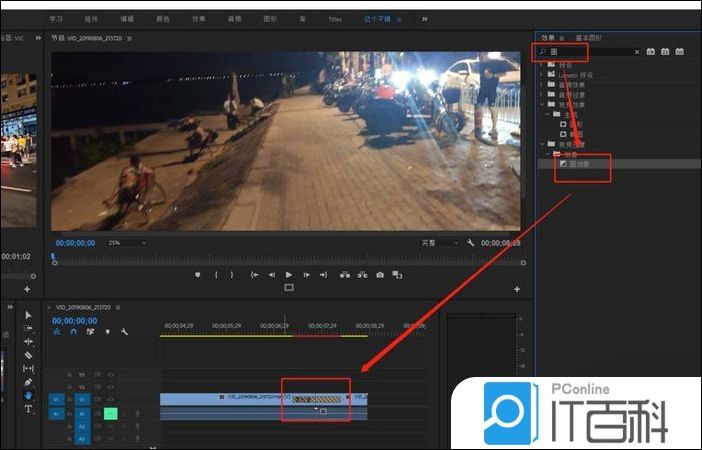Select the Type tool
The image size is (702, 450).
coord(28,409)
